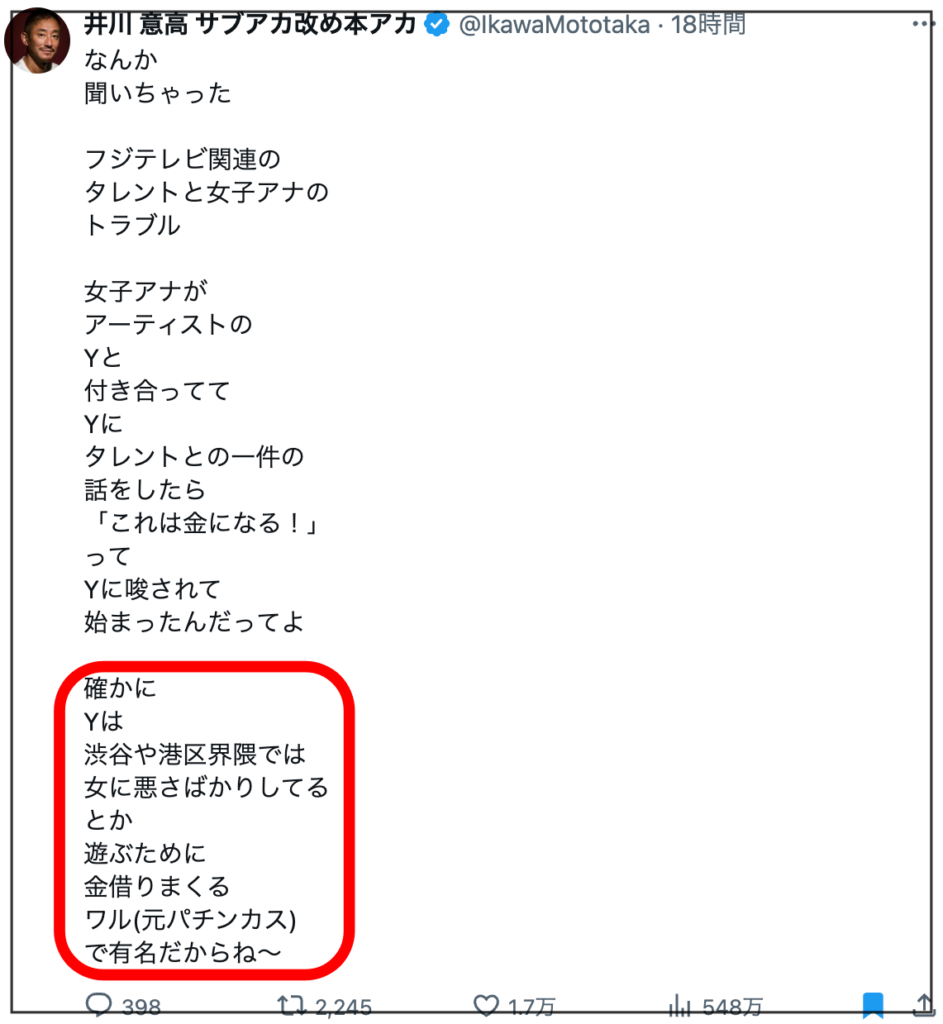Viewport: 943px width, 1024px height.
Task: Open view analytics bar chart icon
Action: point(680,1005)
